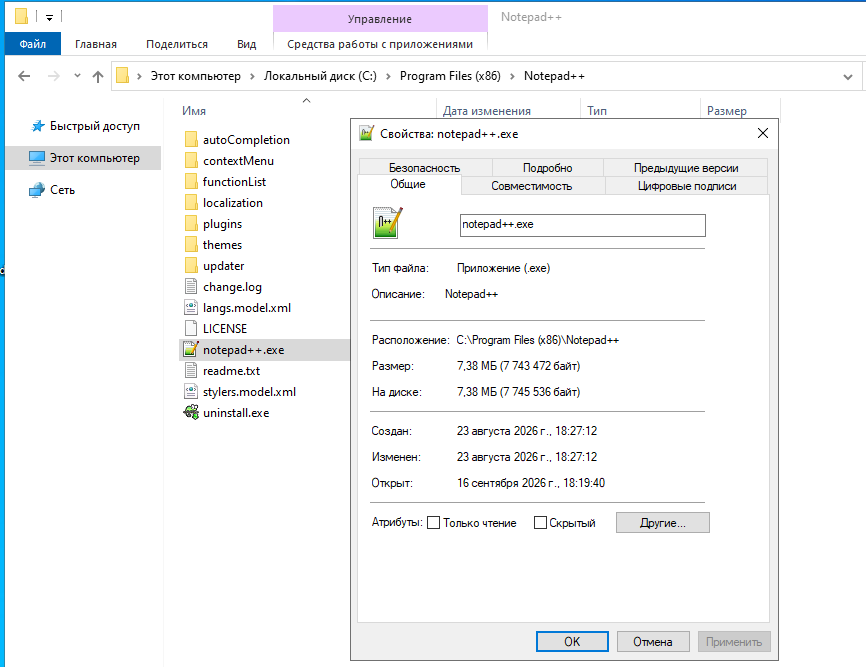Enable the 'Только чтение' checkbox

tap(434, 522)
